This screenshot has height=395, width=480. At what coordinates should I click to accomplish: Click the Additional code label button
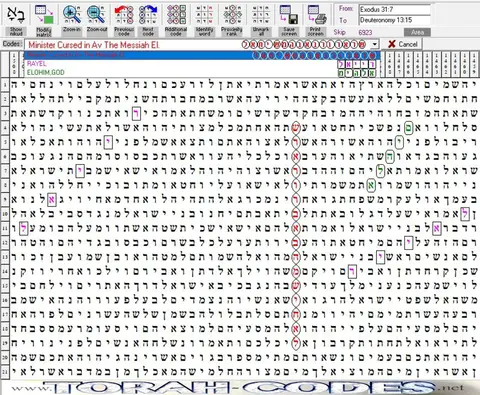tap(176, 32)
